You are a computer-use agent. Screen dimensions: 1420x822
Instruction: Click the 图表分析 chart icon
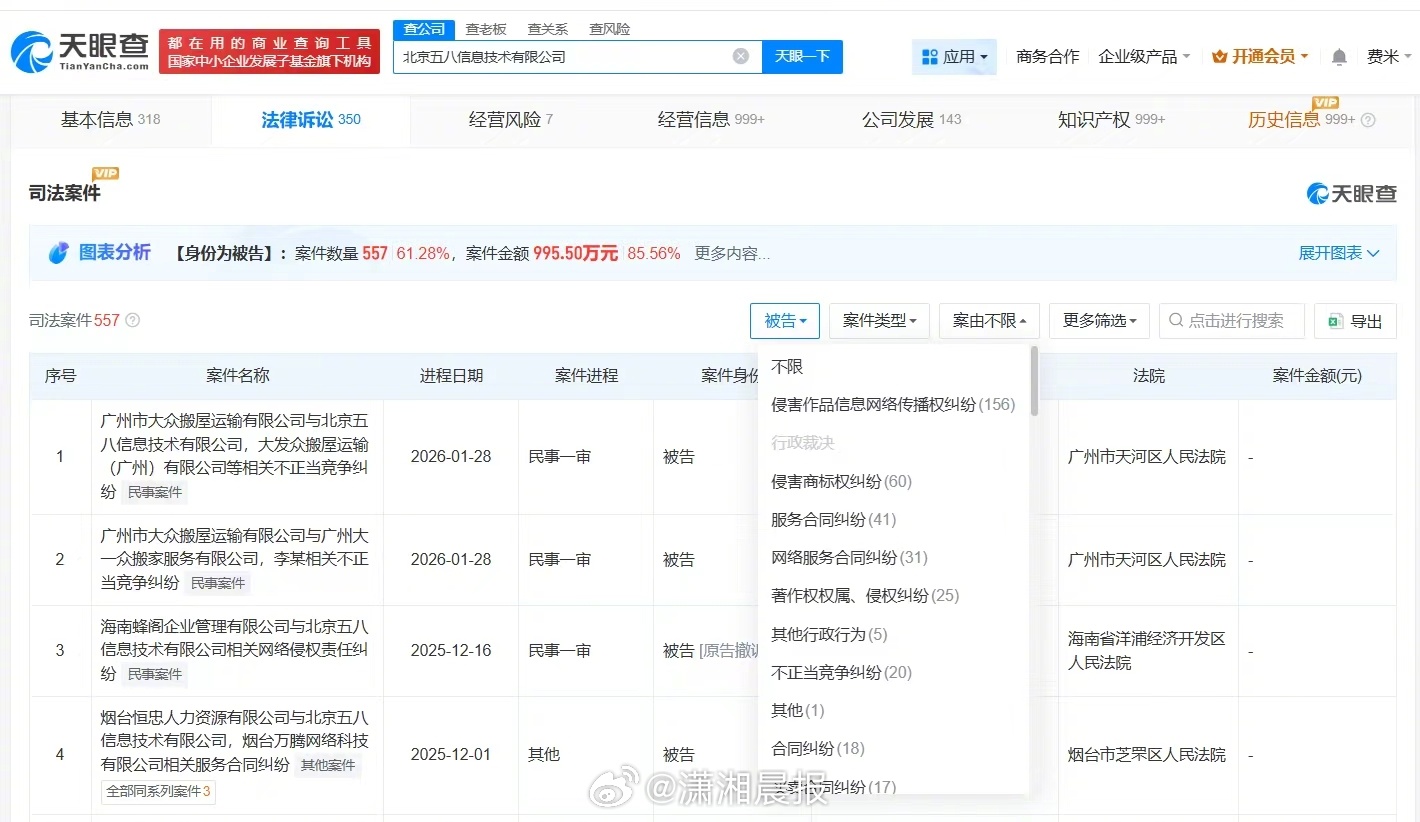click(59, 253)
